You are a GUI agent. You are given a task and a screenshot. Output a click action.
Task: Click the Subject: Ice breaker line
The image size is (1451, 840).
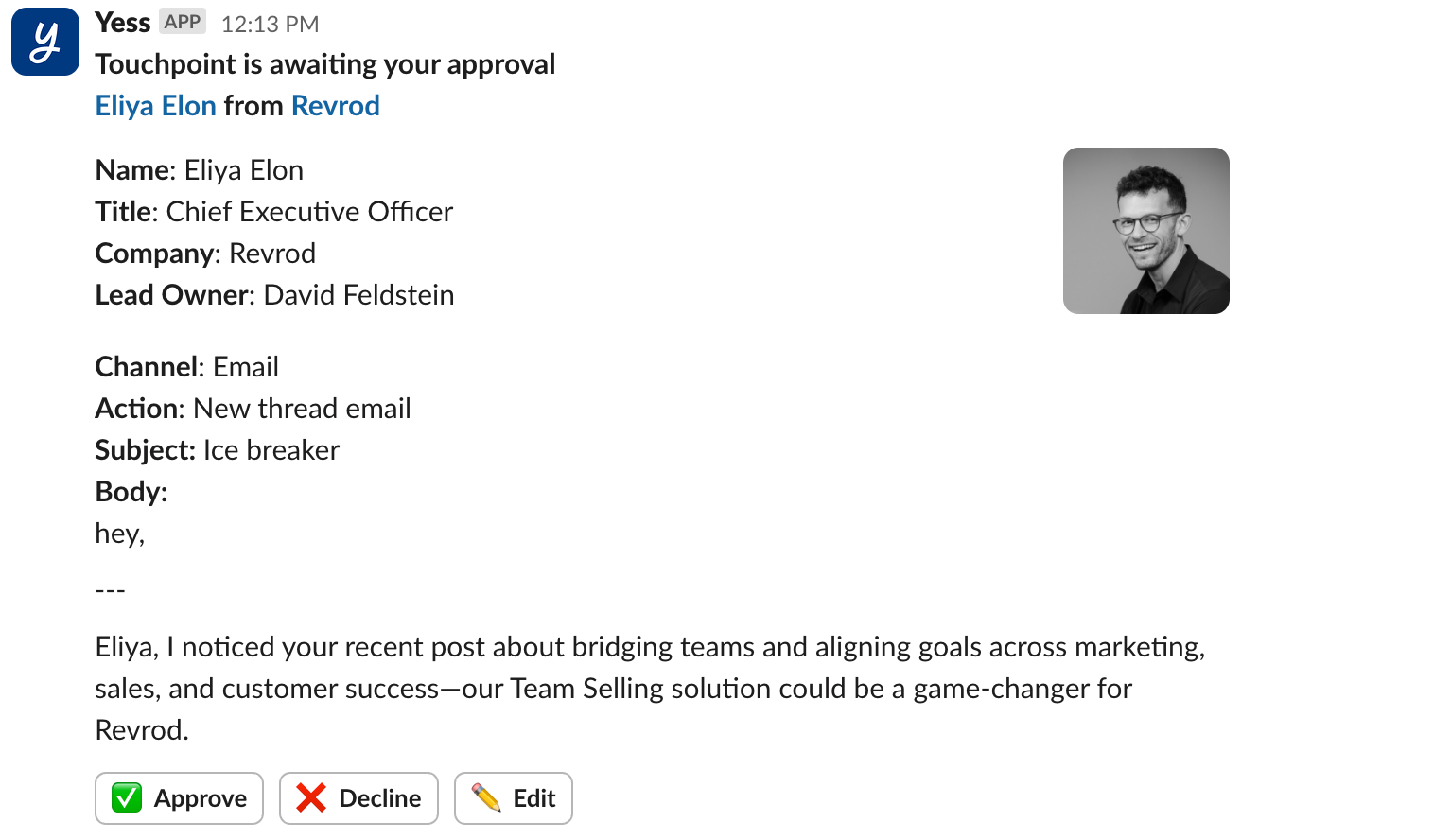click(217, 450)
